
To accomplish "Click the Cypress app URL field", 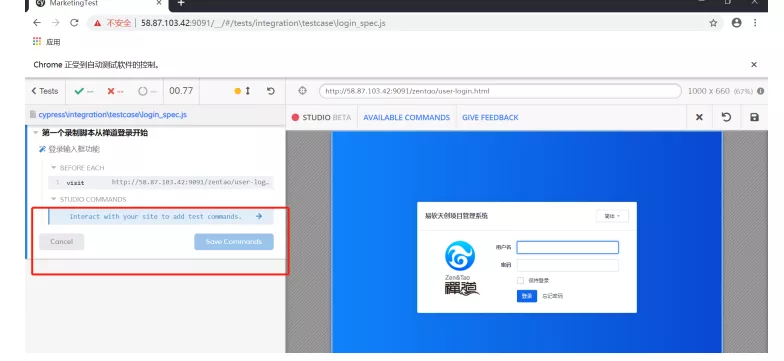I will [x=500, y=91].
